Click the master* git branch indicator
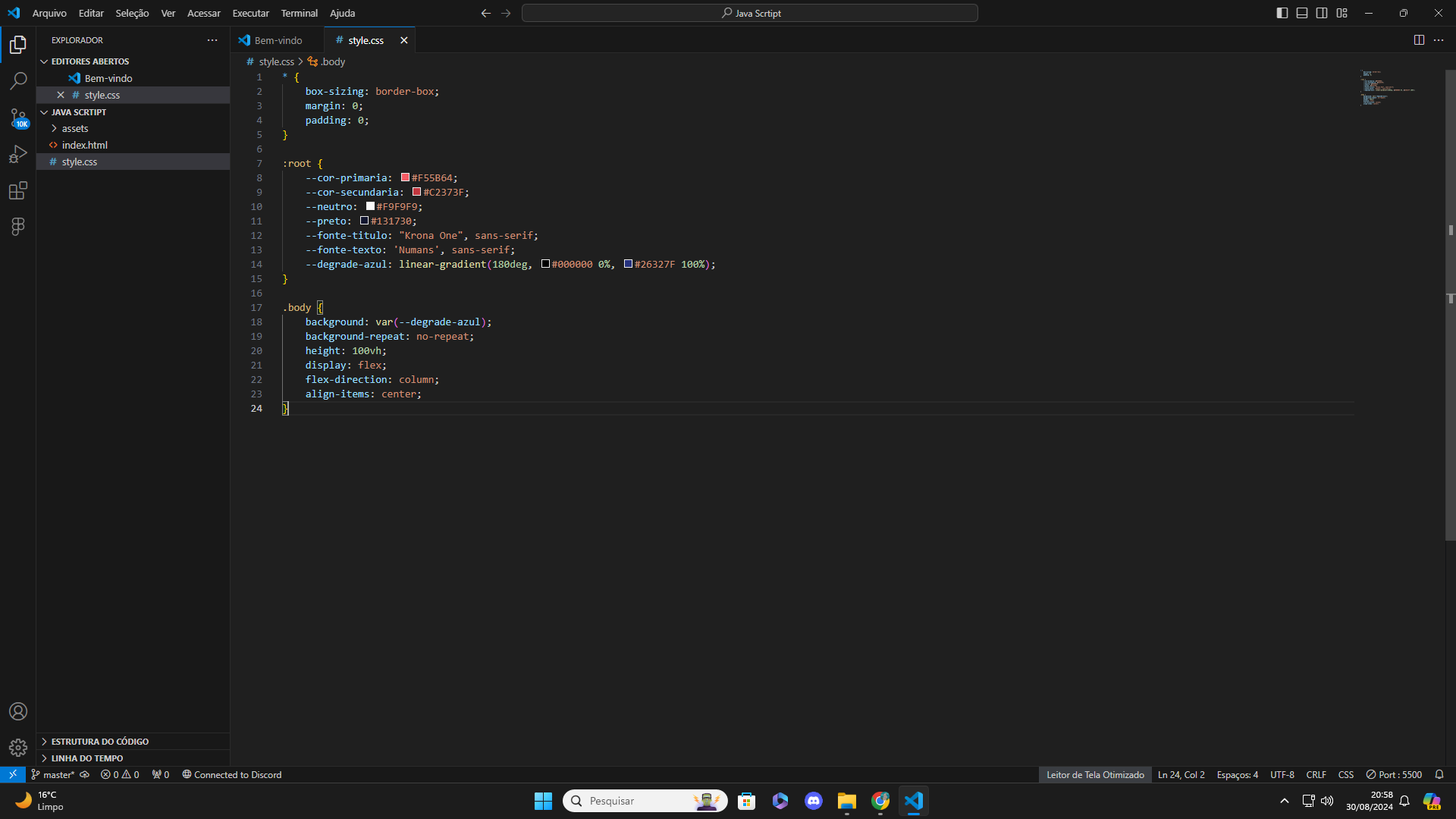Viewport: 1456px width, 819px height. [52, 774]
